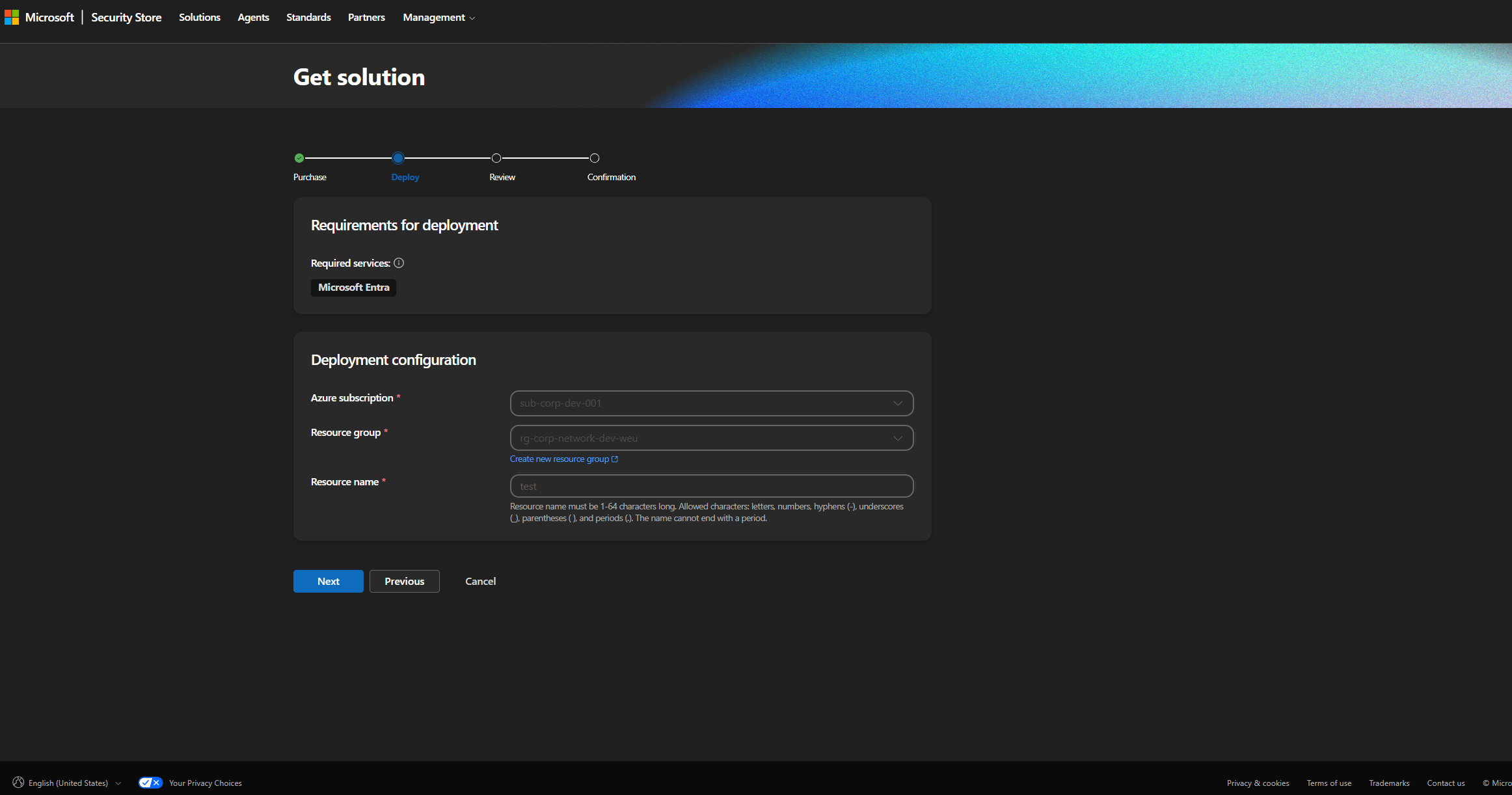Click the completed Purchase step indicator
Image resolution: width=1512 pixels, height=795 pixels.
click(x=299, y=158)
